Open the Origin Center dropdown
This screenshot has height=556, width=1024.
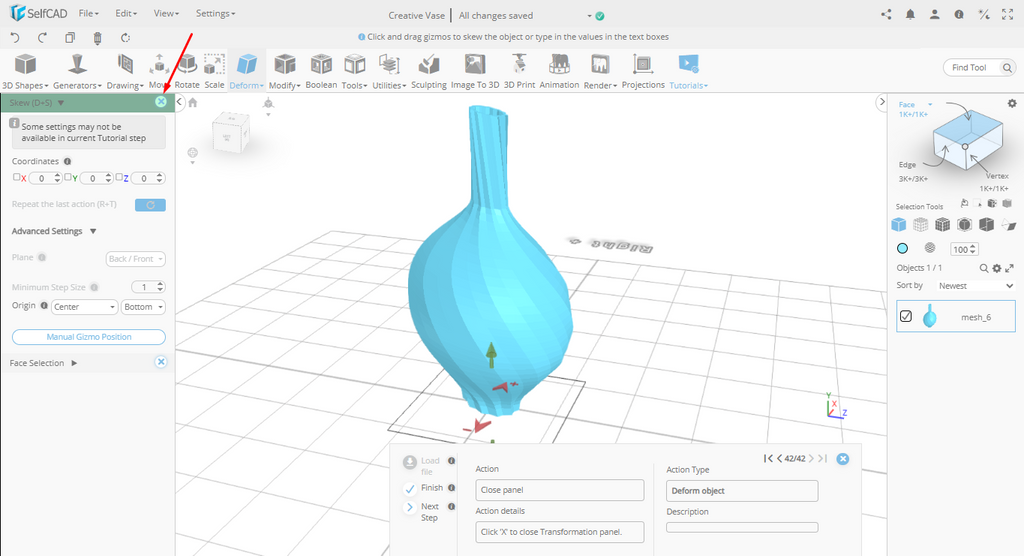click(84, 307)
